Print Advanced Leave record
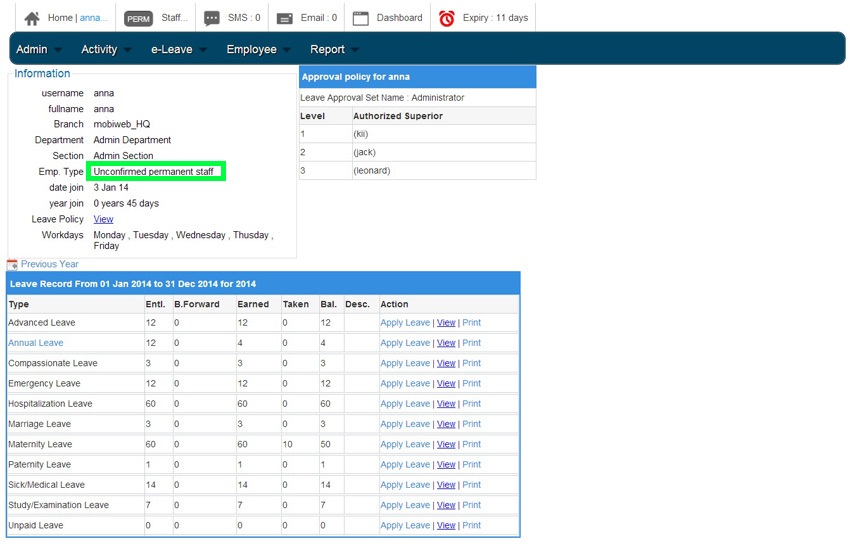 [472, 323]
